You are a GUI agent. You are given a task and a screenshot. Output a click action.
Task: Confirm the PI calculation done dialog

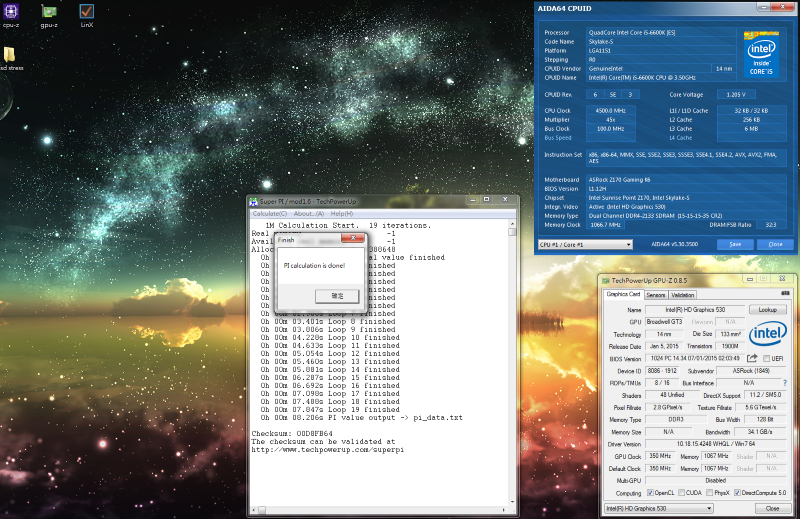tap(336, 296)
